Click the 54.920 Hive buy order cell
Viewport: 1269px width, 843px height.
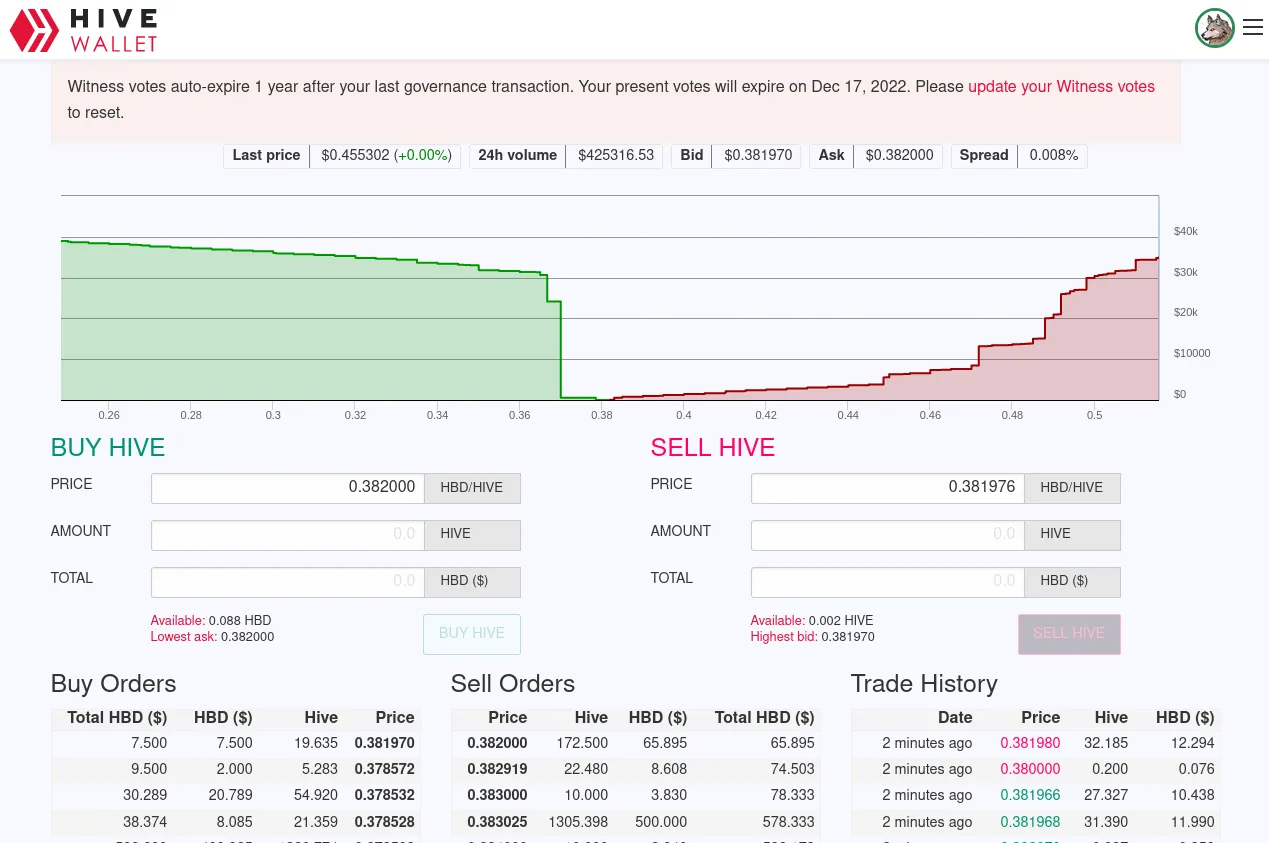[x=316, y=795]
